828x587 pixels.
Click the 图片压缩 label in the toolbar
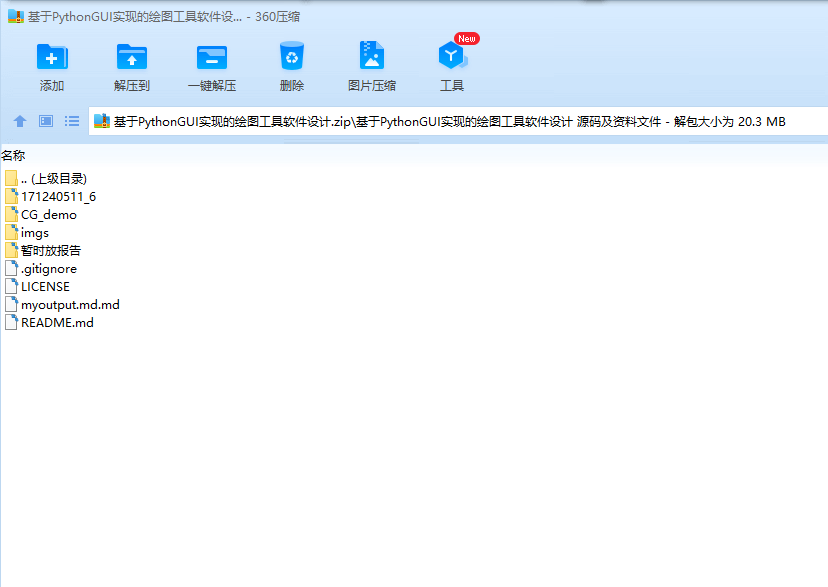point(372,86)
